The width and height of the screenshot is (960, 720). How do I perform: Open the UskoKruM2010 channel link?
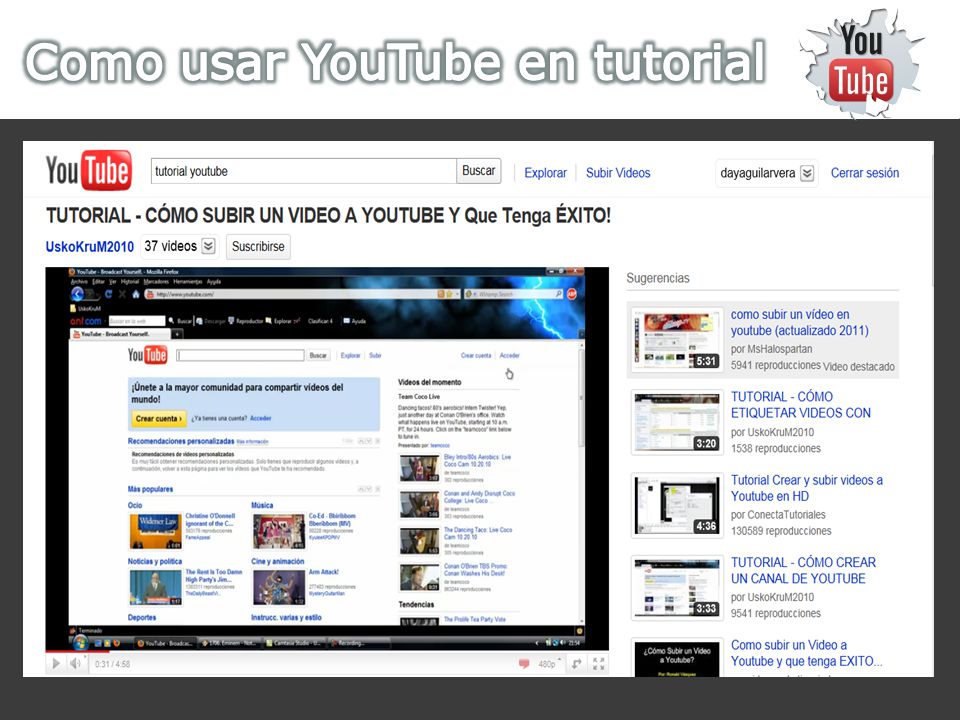coord(89,247)
